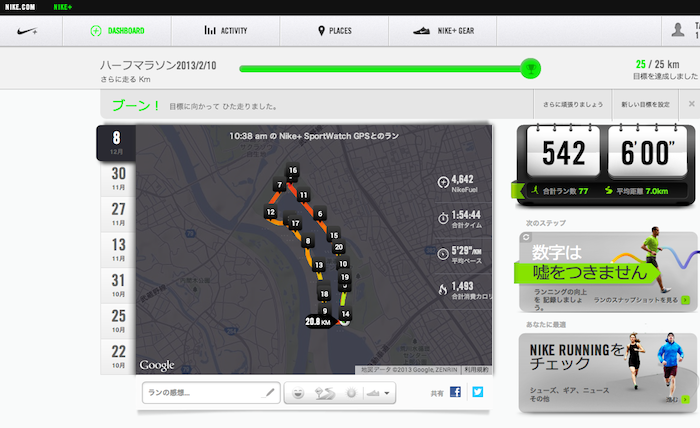700x428 pixels.
Task: Click refresh icon on 次のステップ card
Action: pos(526,237)
